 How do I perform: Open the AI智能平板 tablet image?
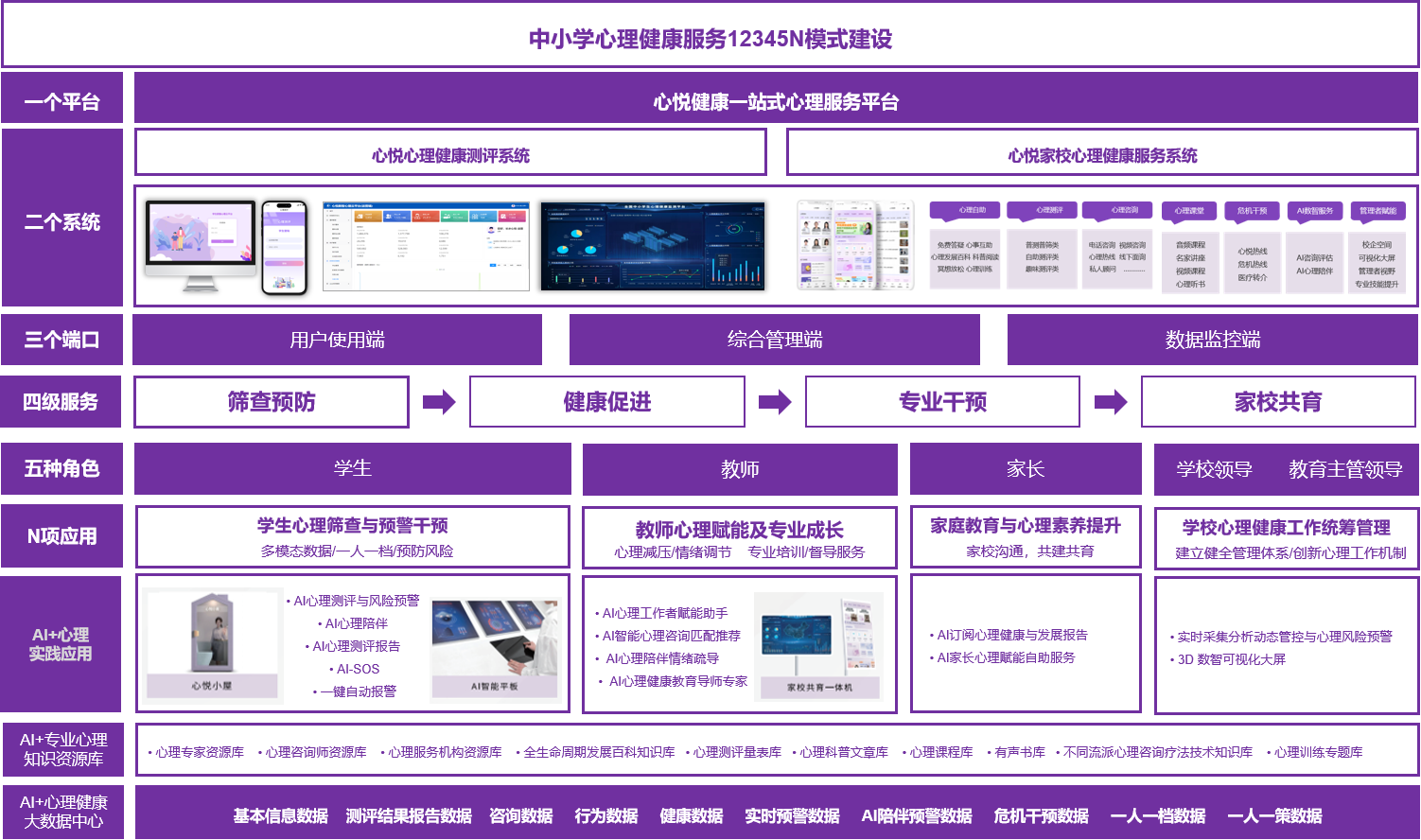click(494, 647)
